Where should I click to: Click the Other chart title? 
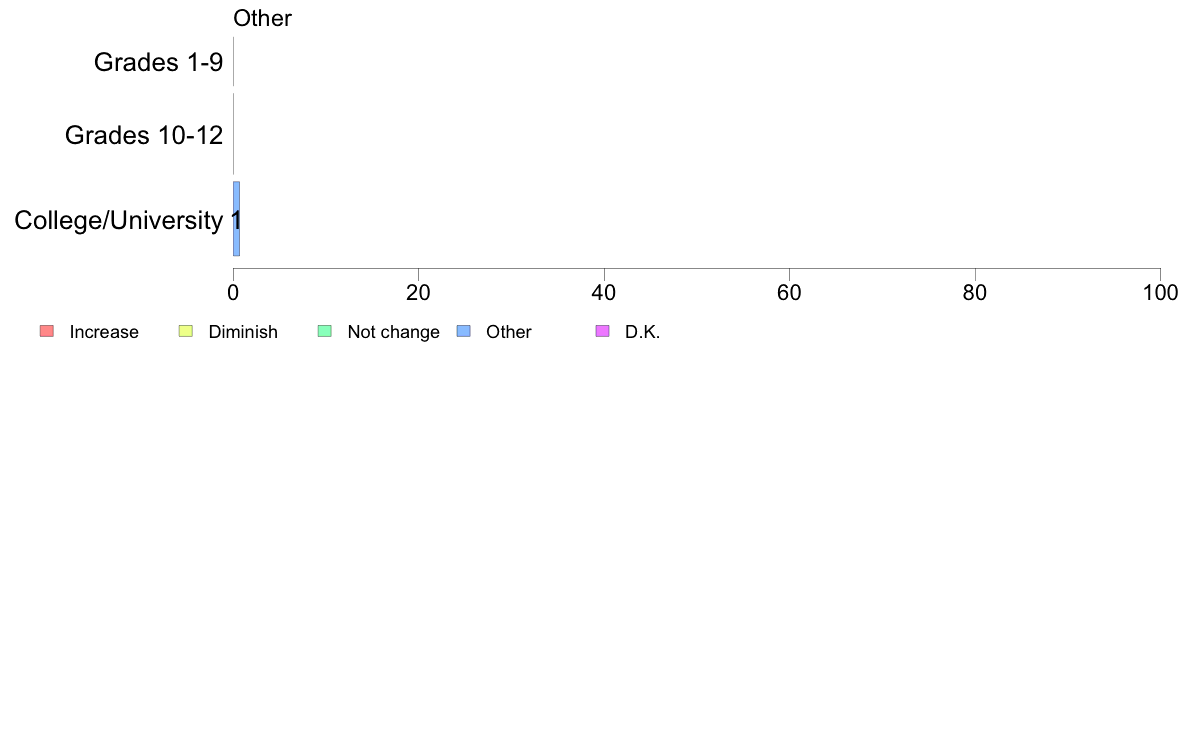[x=262, y=18]
